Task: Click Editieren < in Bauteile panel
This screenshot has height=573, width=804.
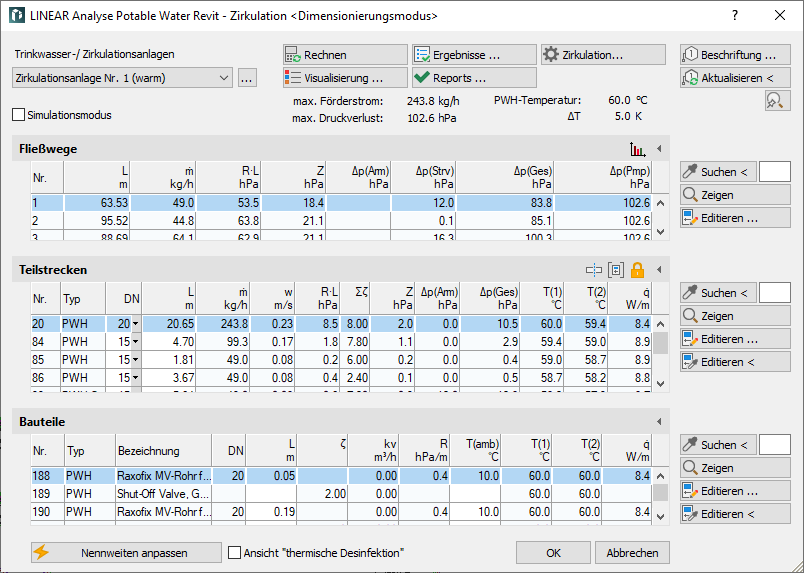Action: point(735,513)
